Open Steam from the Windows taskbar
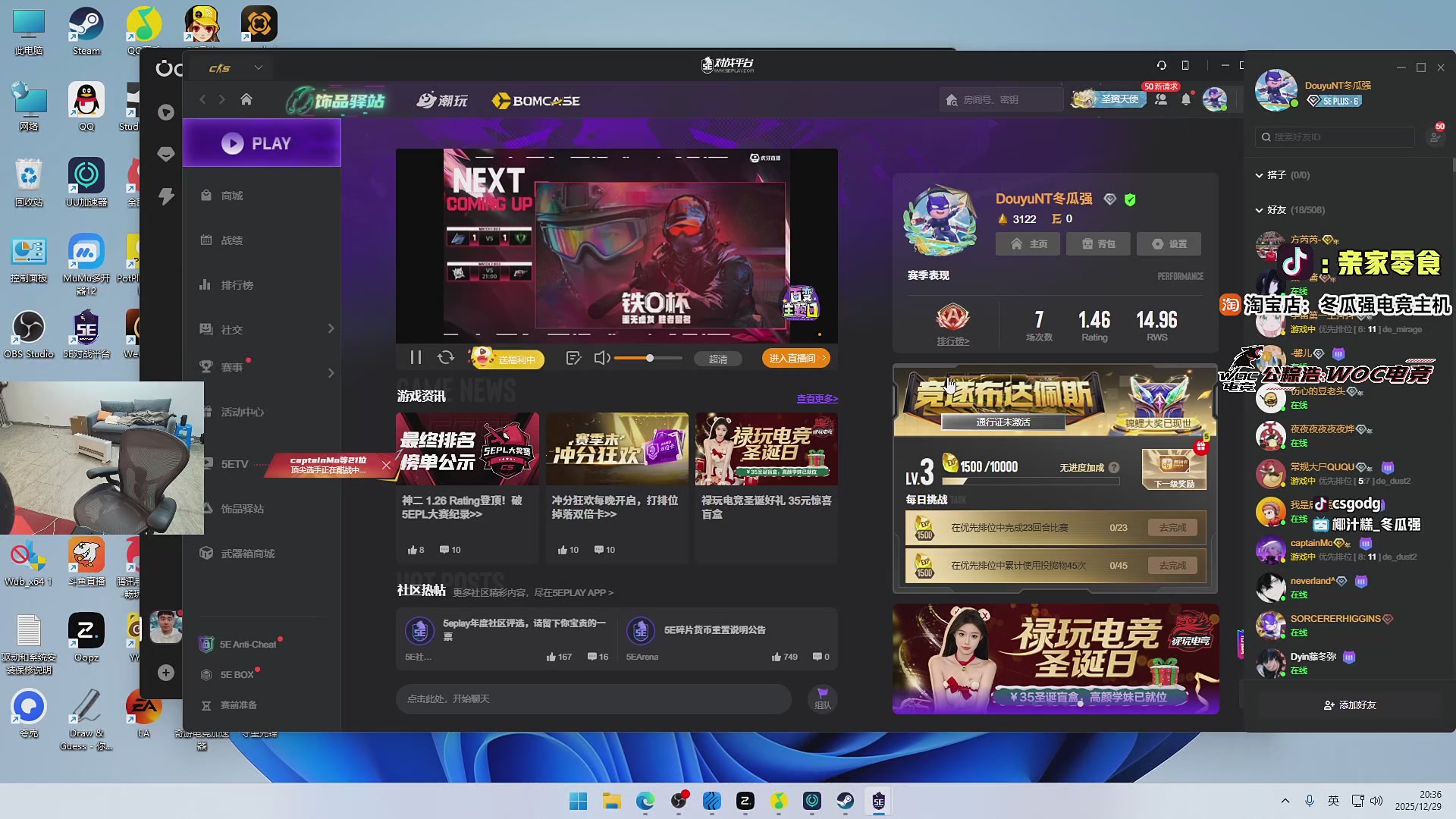 (845, 801)
